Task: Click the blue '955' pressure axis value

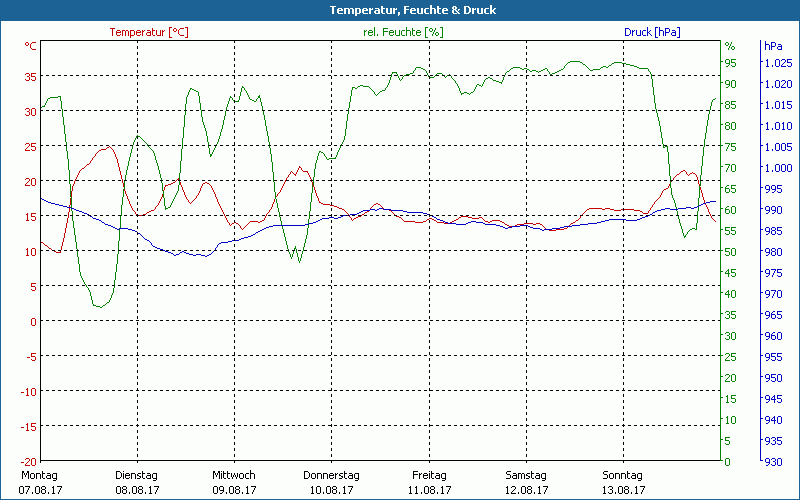Action: 773,357
